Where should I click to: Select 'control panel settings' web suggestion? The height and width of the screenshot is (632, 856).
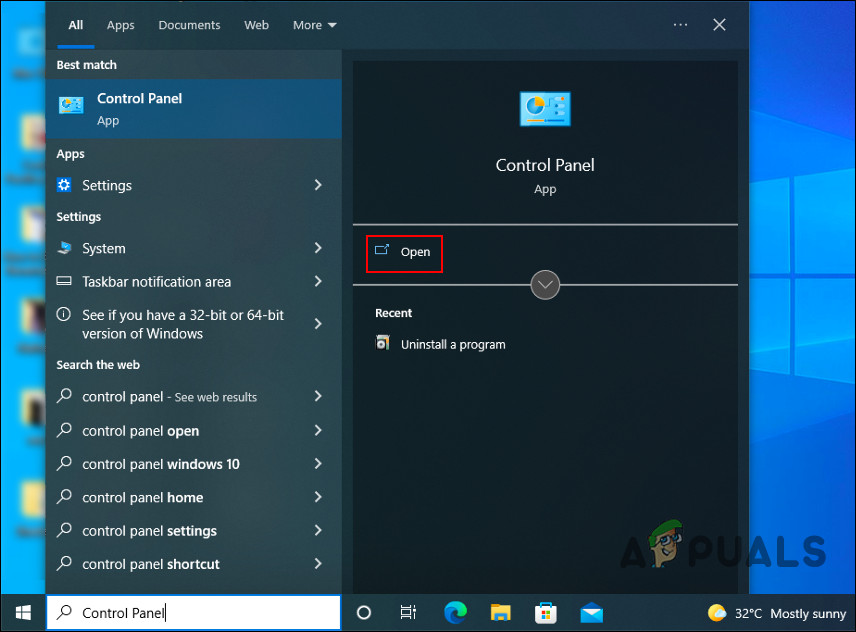(149, 530)
